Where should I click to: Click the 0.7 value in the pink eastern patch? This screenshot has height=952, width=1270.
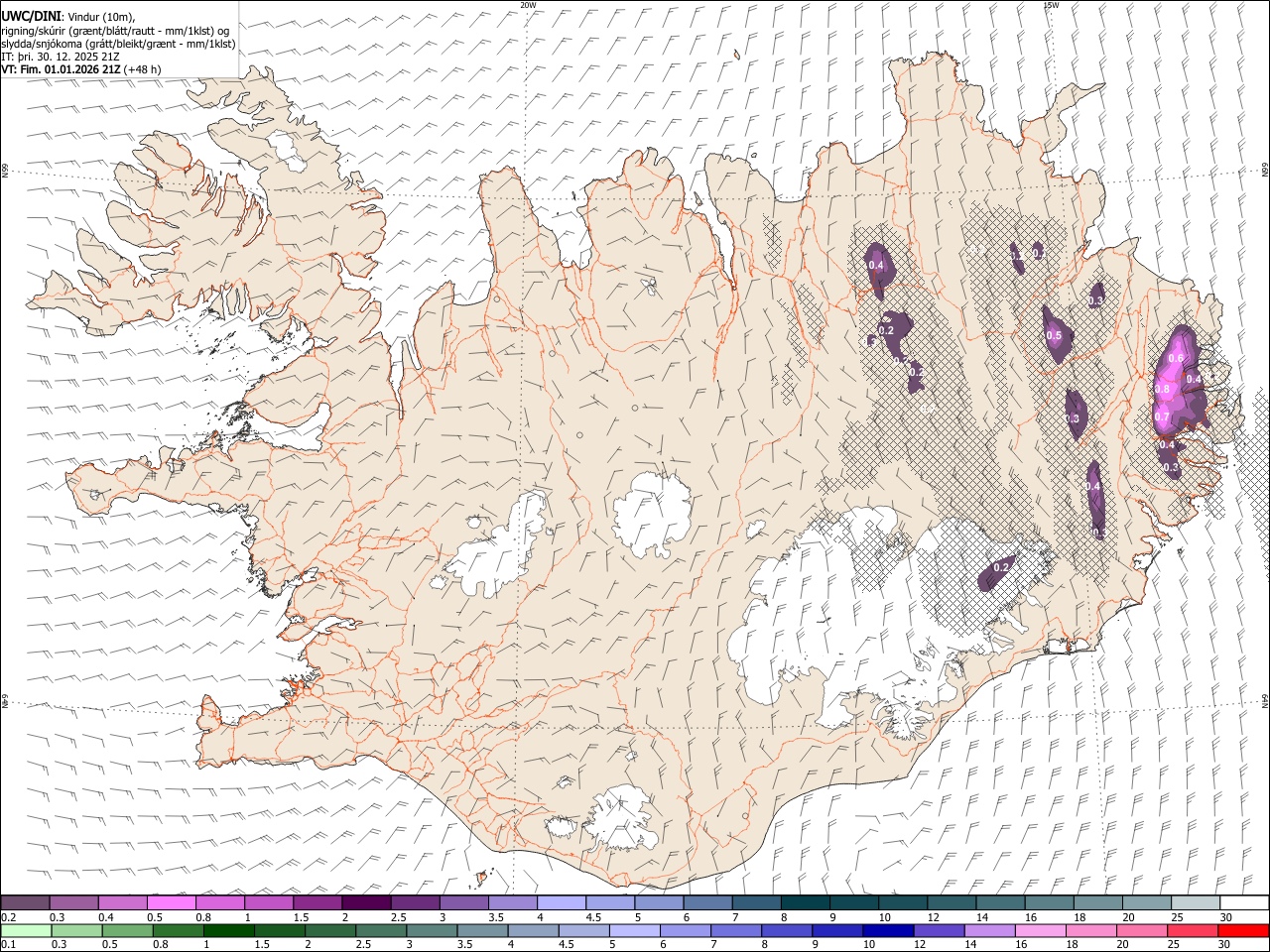click(1162, 417)
